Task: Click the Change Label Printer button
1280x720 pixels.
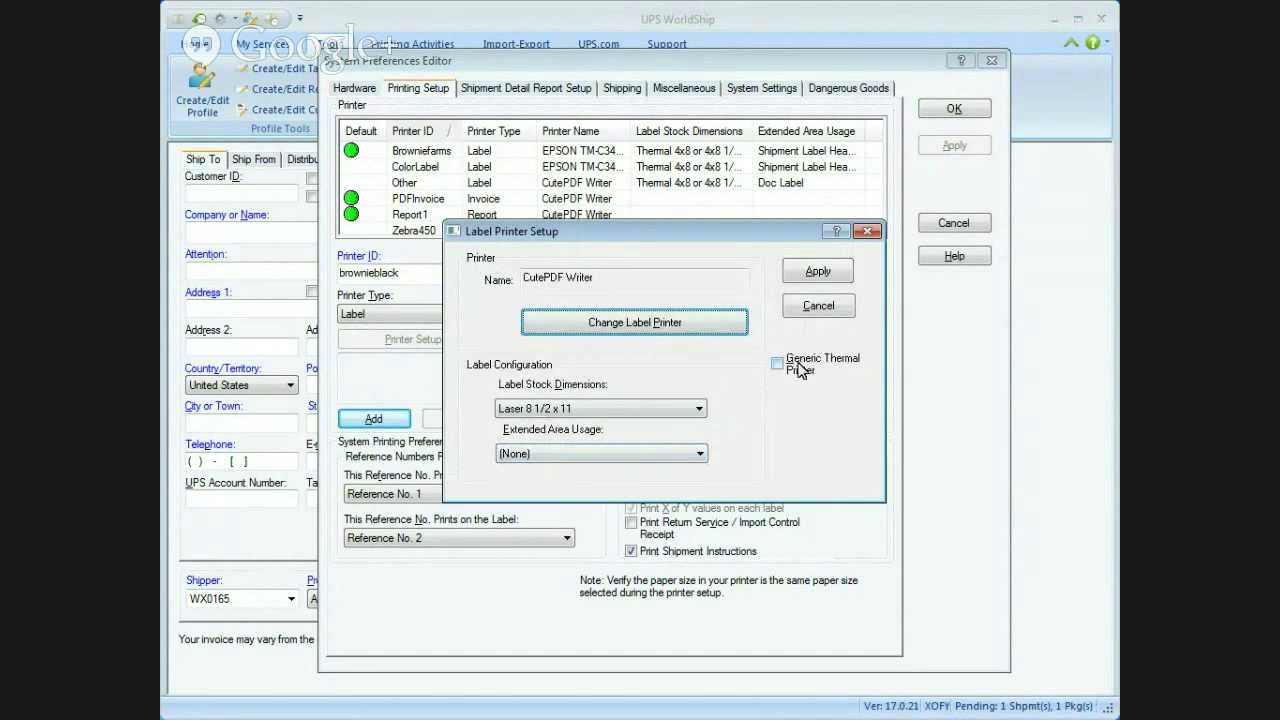Action: pyautogui.click(x=634, y=322)
